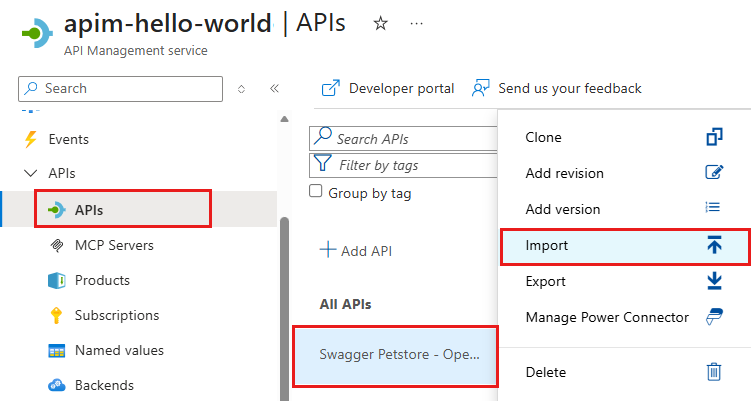Click the Clone copy icon
751x401 pixels.
(714, 137)
